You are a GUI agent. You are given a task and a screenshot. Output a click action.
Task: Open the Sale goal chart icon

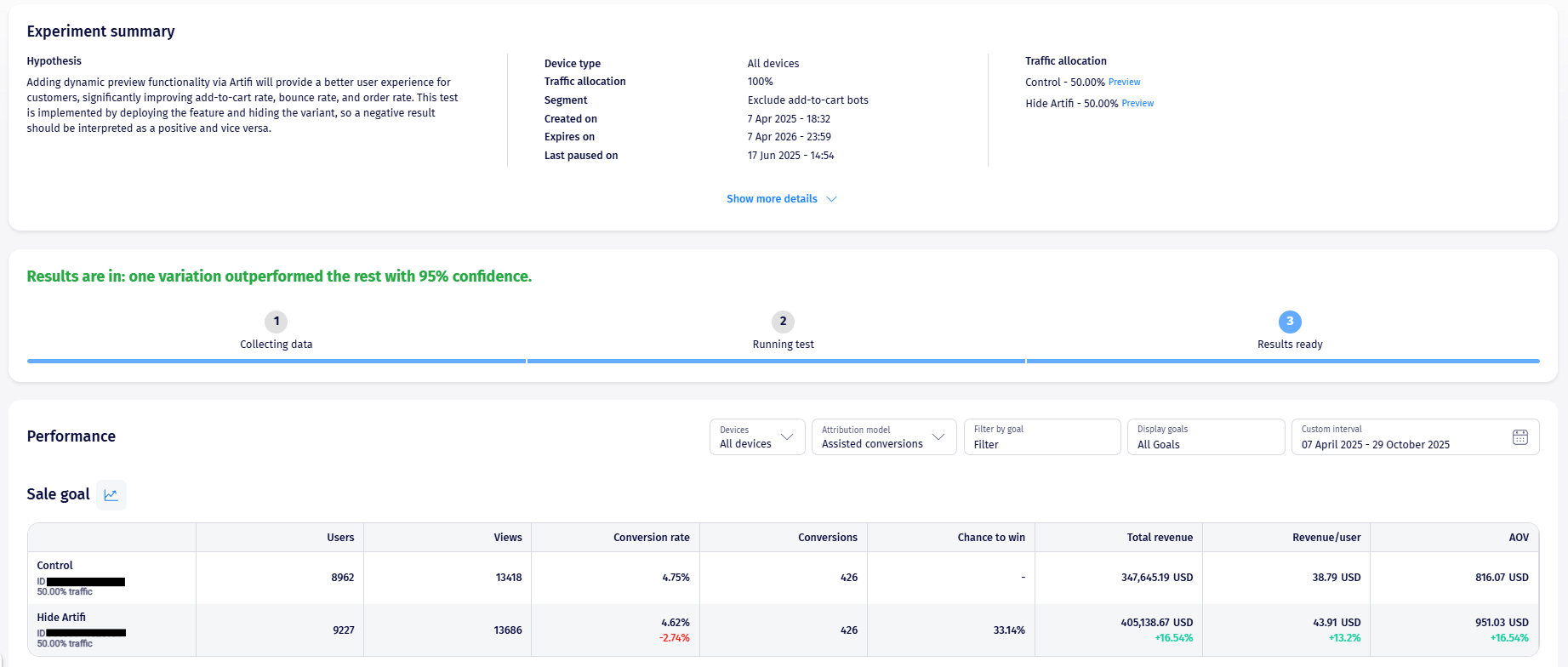(x=111, y=495)
